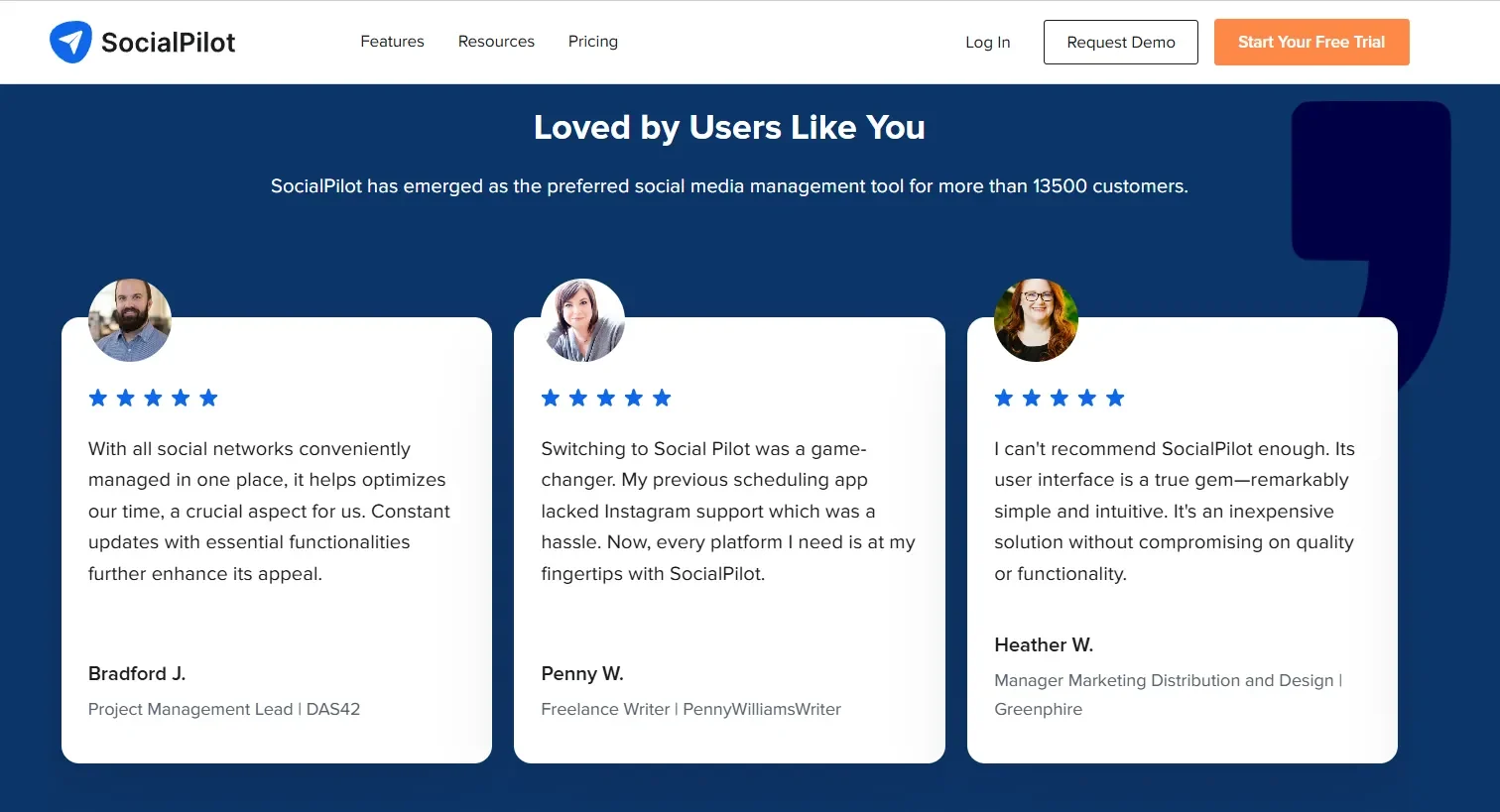Click Penny W.'s avatar image
This screenshot has width=1500, height=812.
coord(582,320)
